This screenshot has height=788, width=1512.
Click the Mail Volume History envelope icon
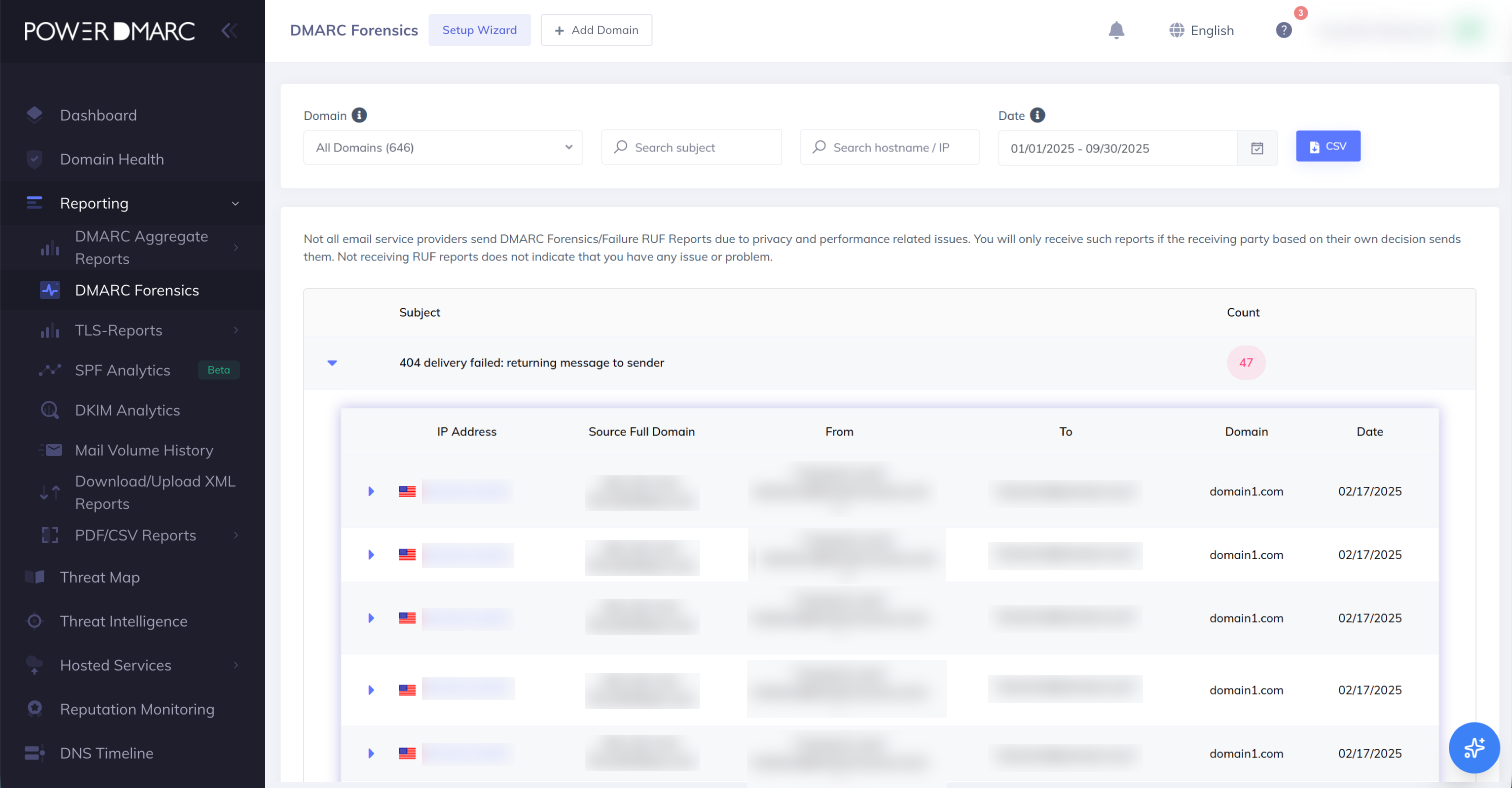tap(50, 450)
